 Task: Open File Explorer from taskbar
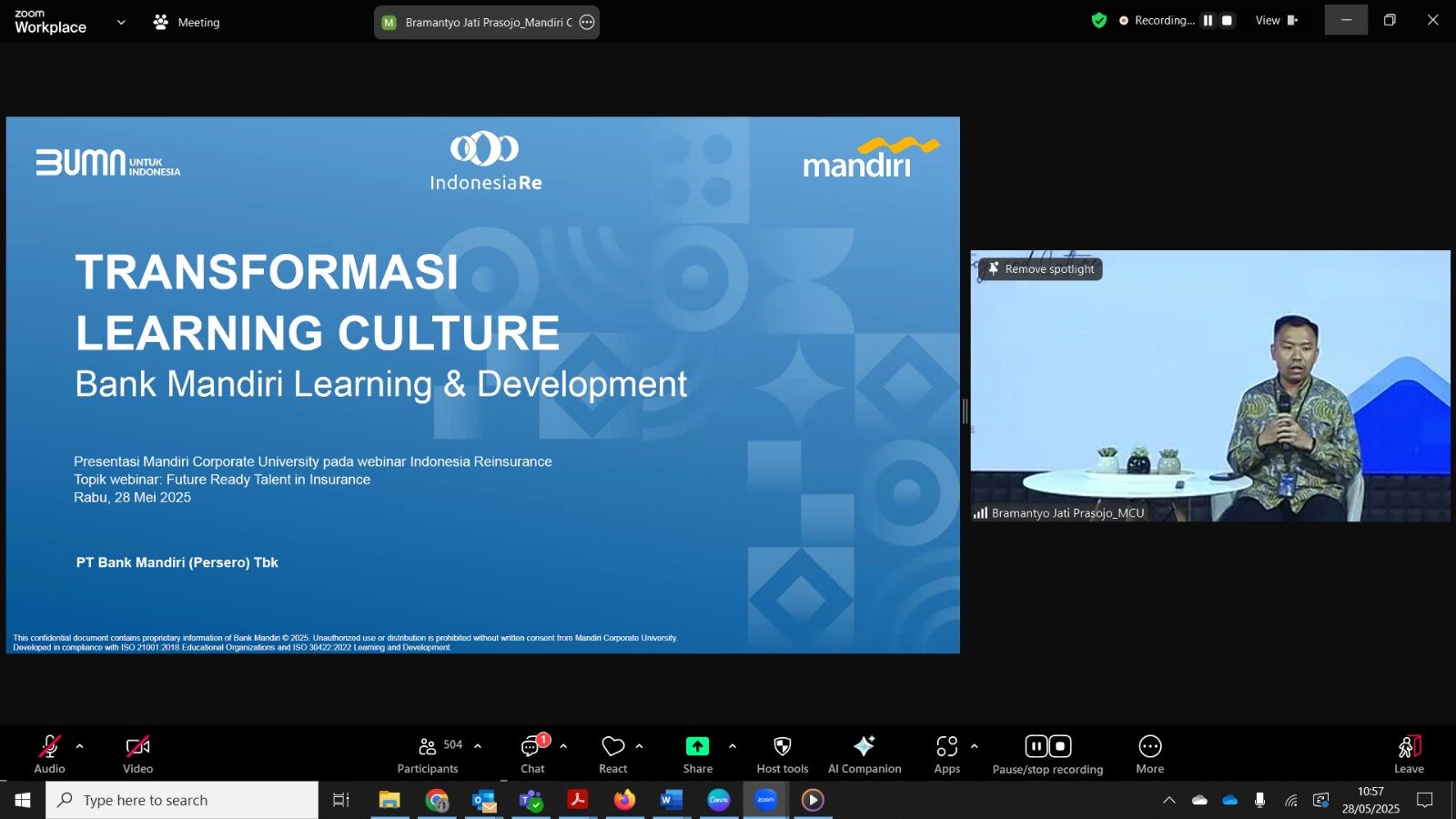pos(389,800)
